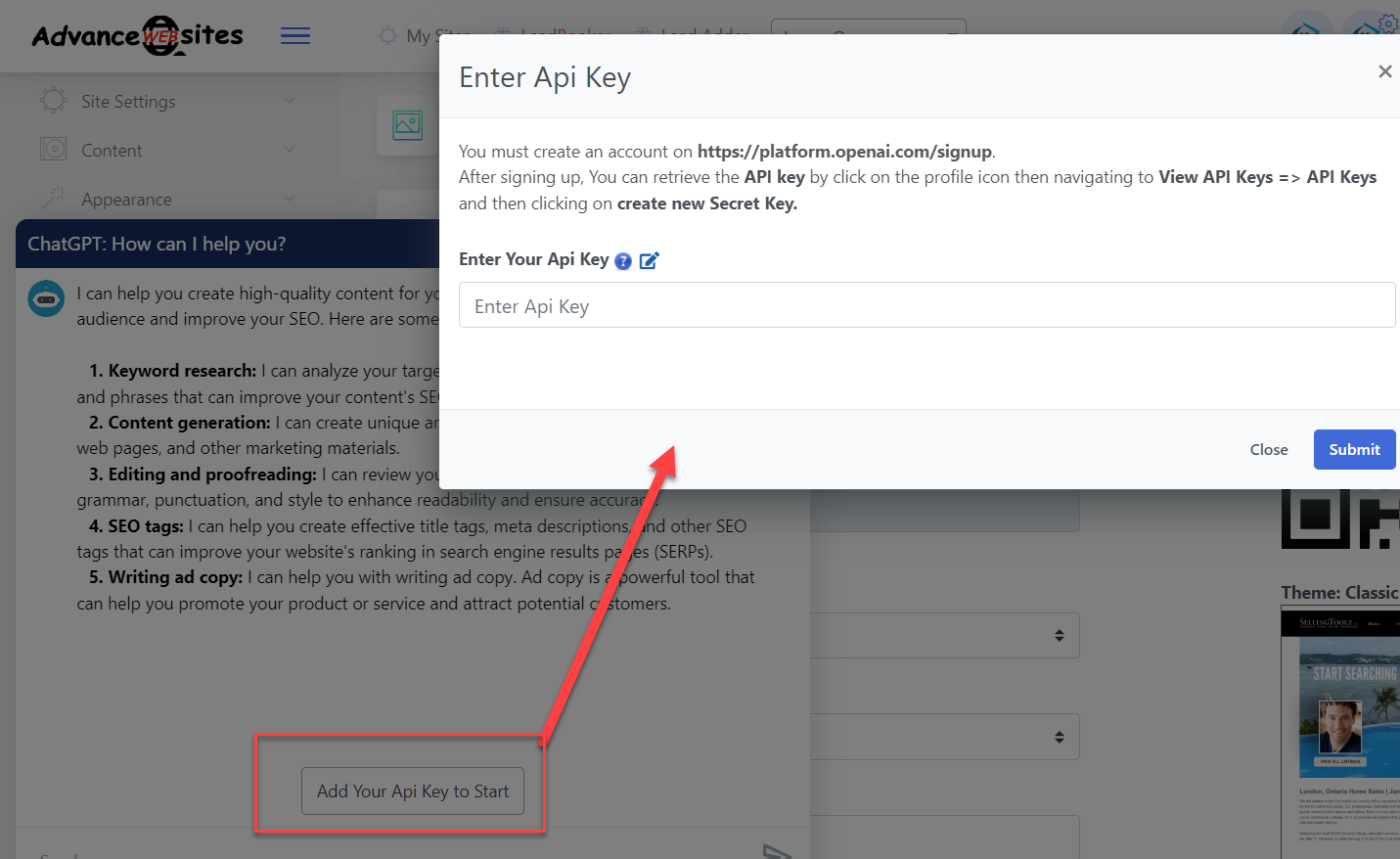Click the blue help question mark icon
This screenshot has width=1400, height=859.
click(623, 261)
